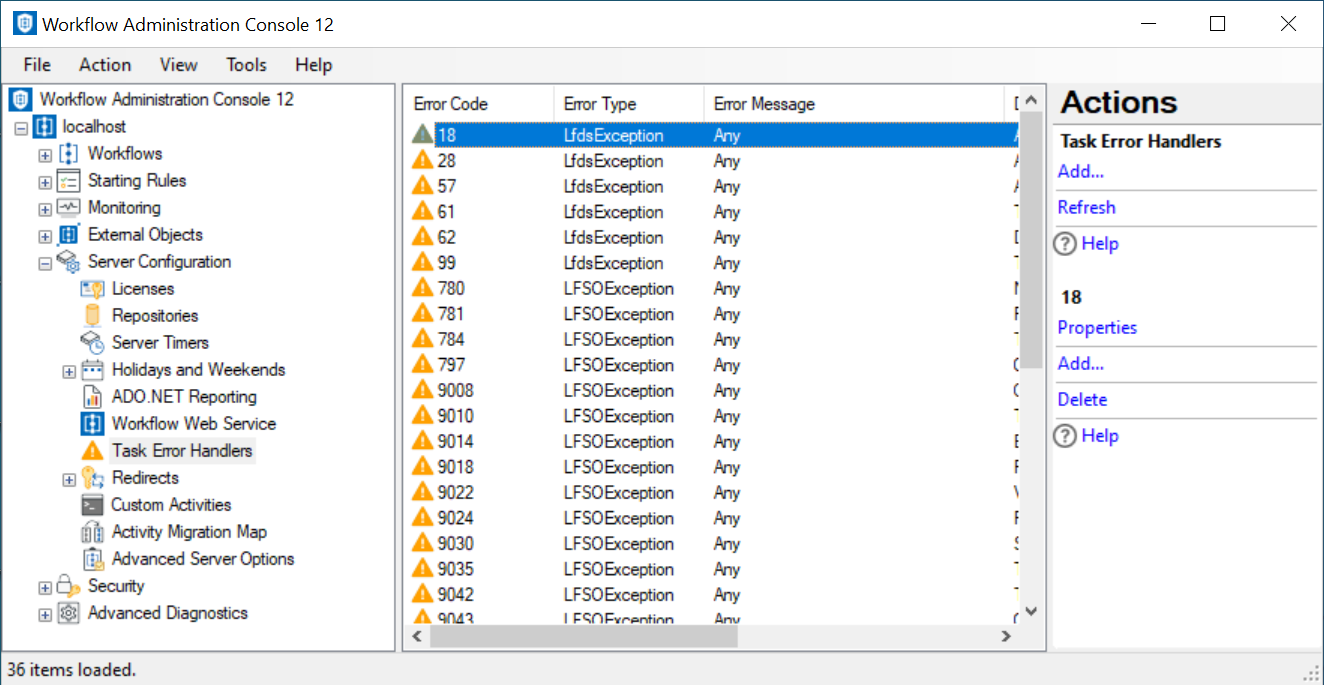Click the horizontal scrollbar right arrow

coord(1007,636)
